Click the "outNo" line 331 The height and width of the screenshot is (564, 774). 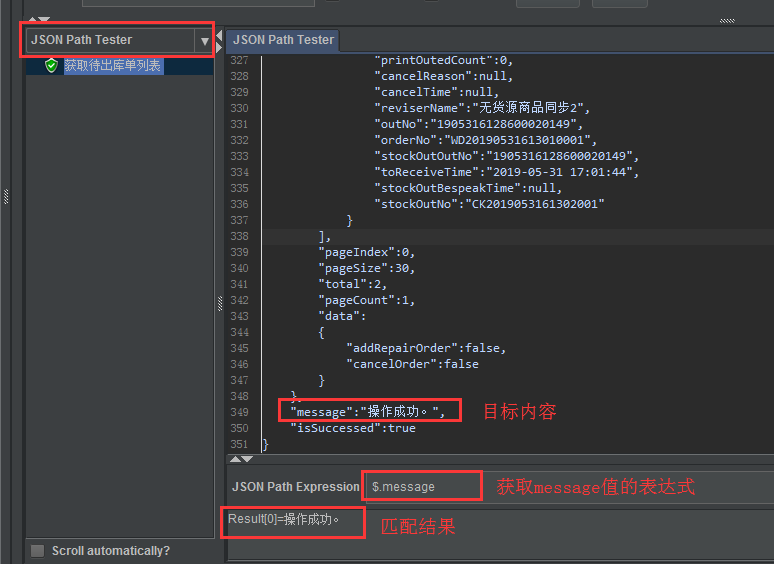pos(478,124)
